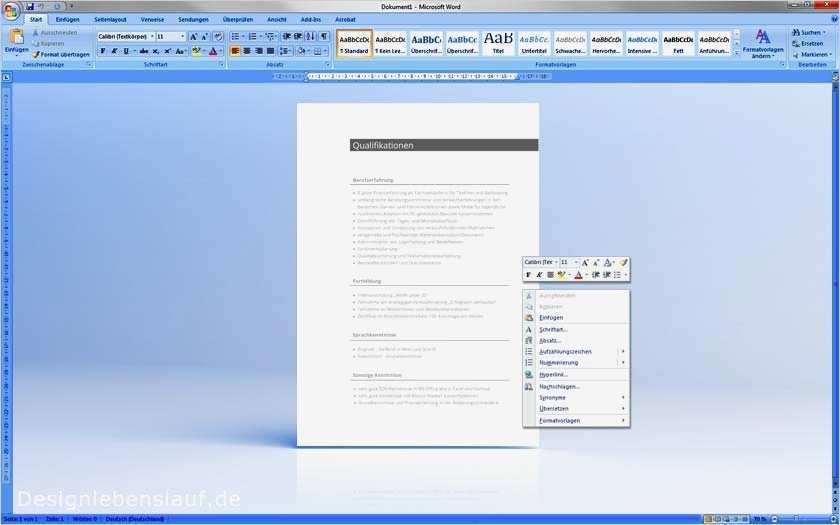
Task: Sort text using the A-Z icon
Action: (311, 36)
